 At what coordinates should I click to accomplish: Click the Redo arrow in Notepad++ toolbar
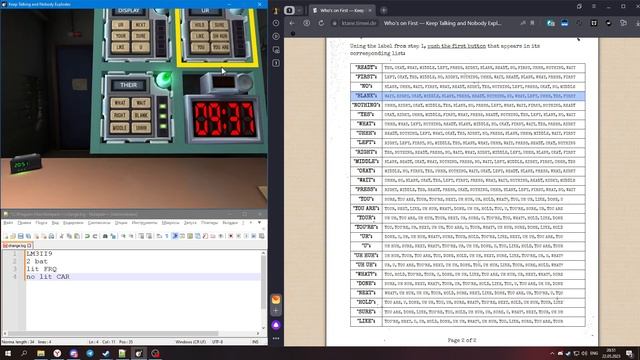tap(95, 236)
